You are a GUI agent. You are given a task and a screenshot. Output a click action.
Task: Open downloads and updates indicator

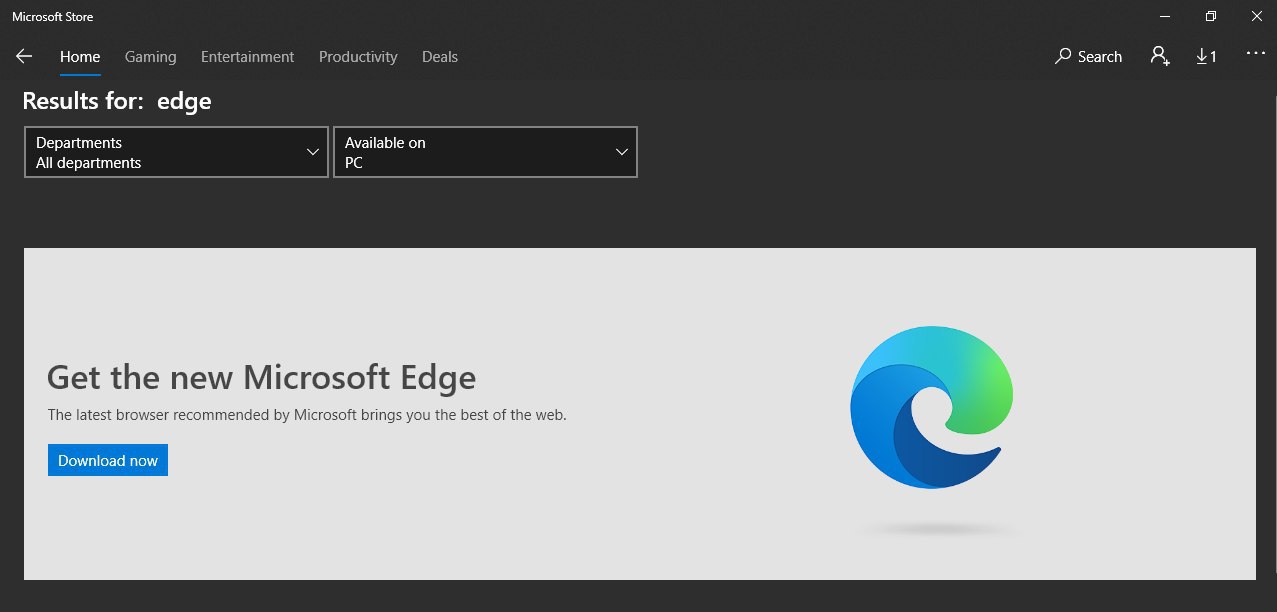(1207, 57)
